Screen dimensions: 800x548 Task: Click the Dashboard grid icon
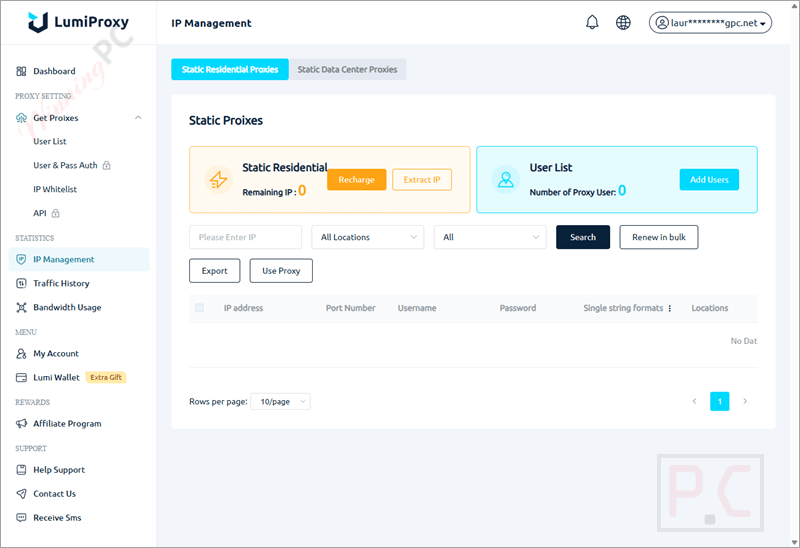pyautogui.click(x=21, y=71)
